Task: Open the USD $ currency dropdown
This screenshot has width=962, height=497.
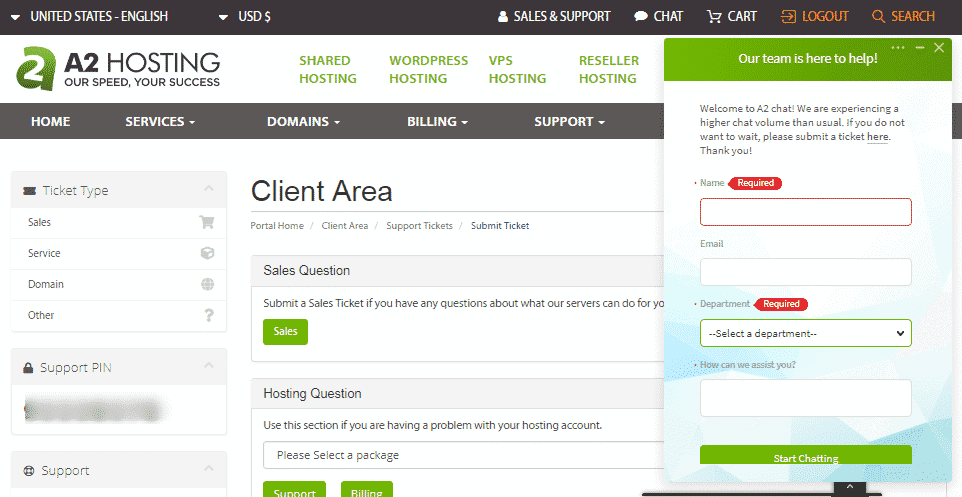Action: coord(245,17)
